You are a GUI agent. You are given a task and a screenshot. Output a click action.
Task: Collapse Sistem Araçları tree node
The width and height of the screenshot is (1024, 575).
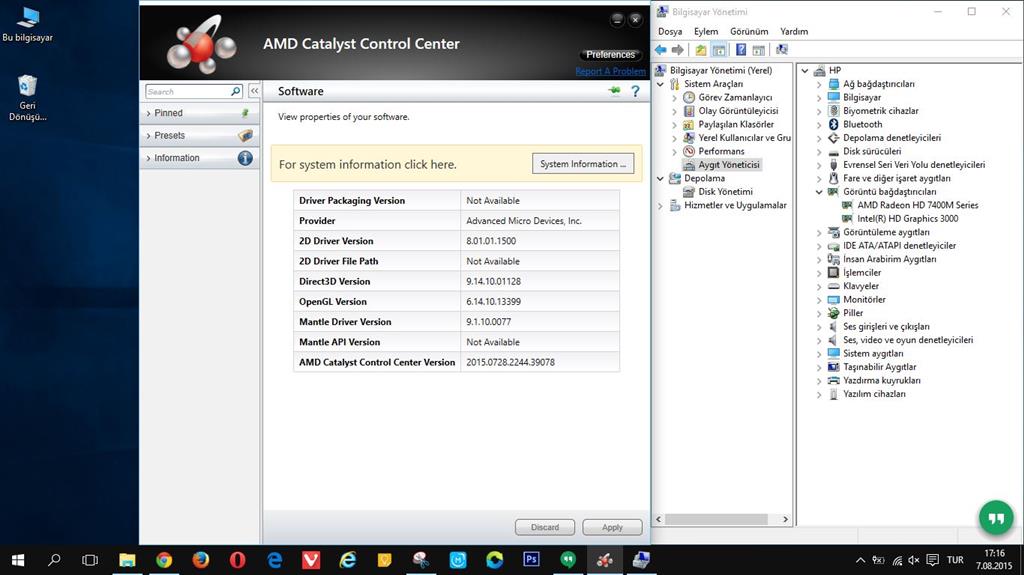pos(660,84)
